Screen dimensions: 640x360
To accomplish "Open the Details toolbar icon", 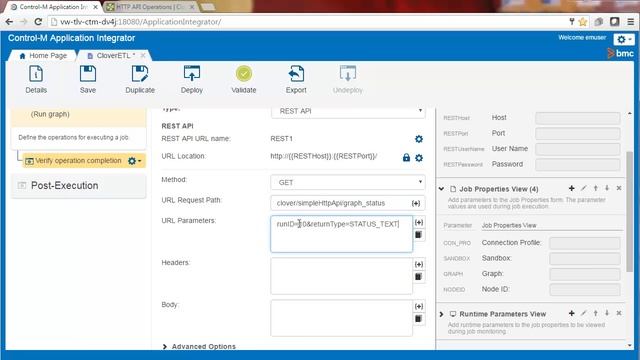I will [36, 80].
